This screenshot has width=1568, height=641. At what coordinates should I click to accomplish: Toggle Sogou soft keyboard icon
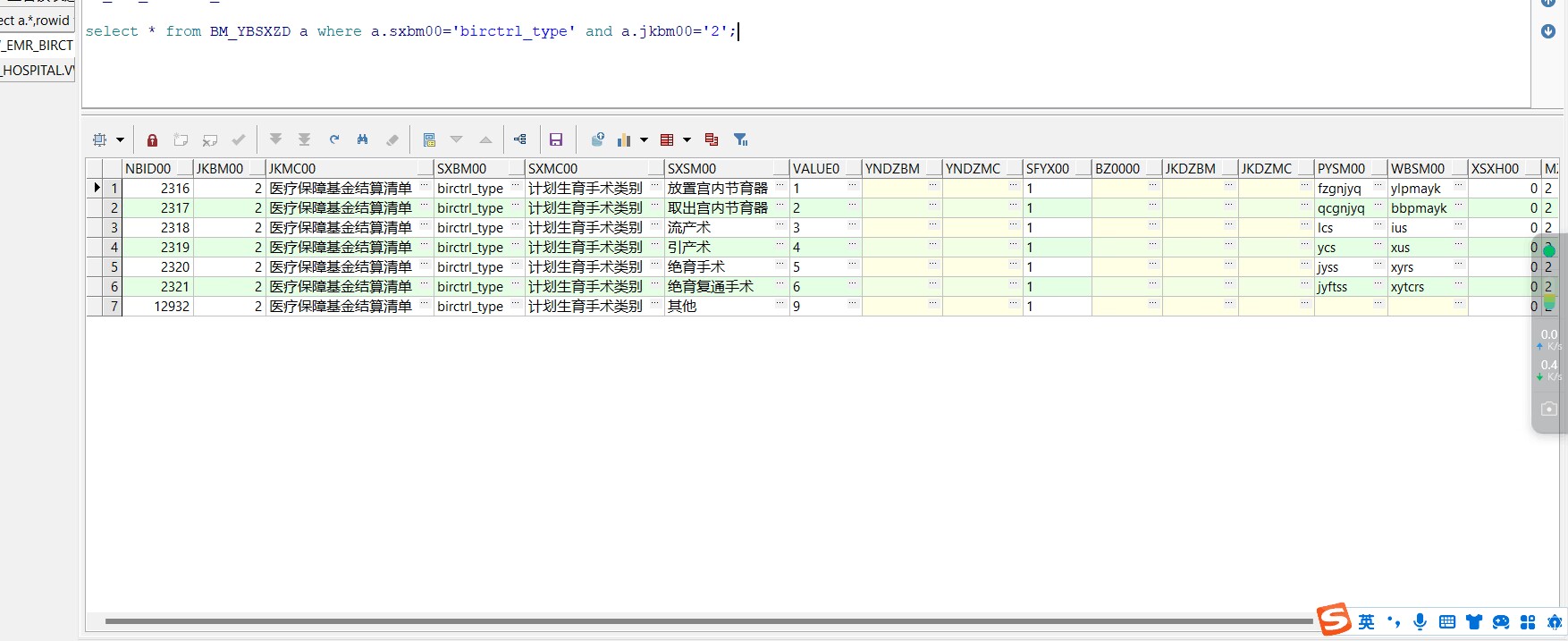(1447, 621)
